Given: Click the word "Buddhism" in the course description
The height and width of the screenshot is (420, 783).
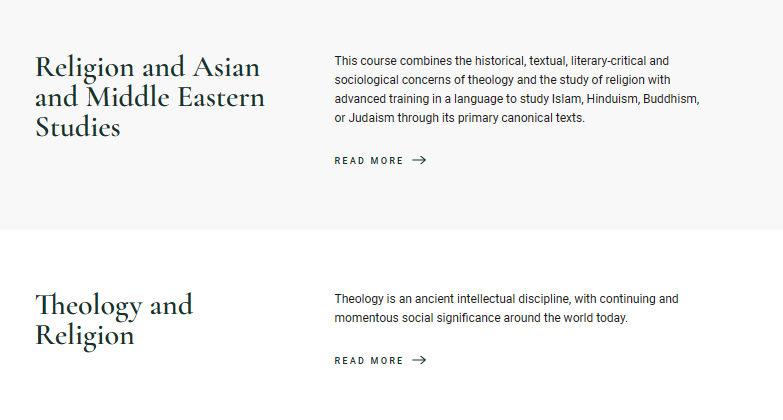Looking at the screenshot, I should (x=671, y=99).
